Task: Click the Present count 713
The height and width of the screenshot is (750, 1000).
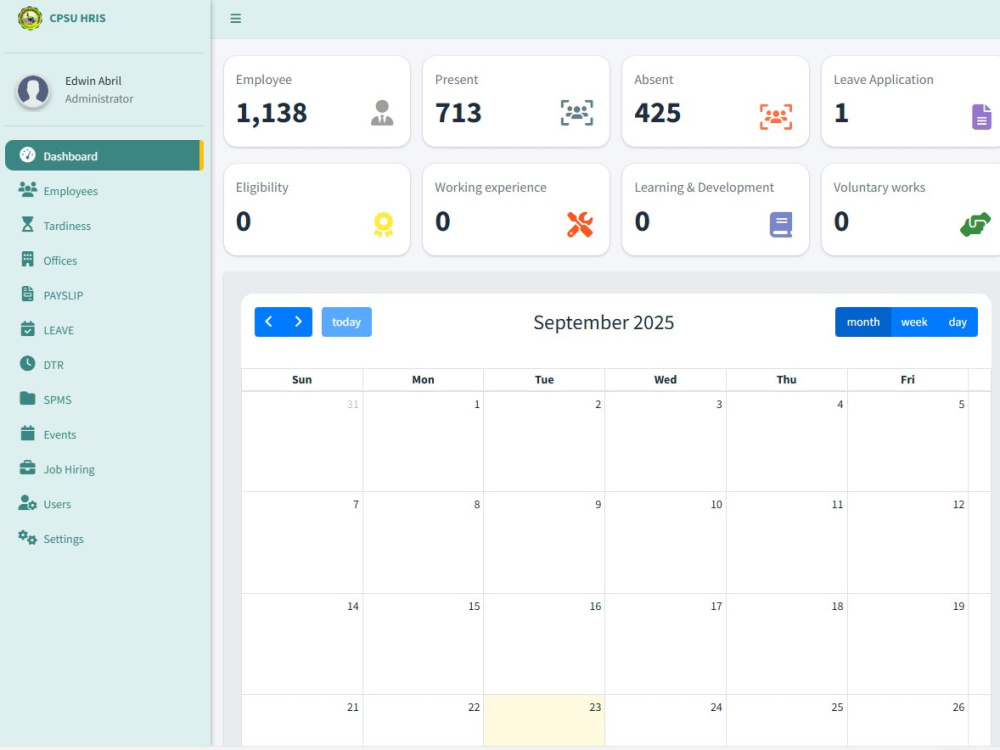Action: pyautogui.click(x=459, y=113)
